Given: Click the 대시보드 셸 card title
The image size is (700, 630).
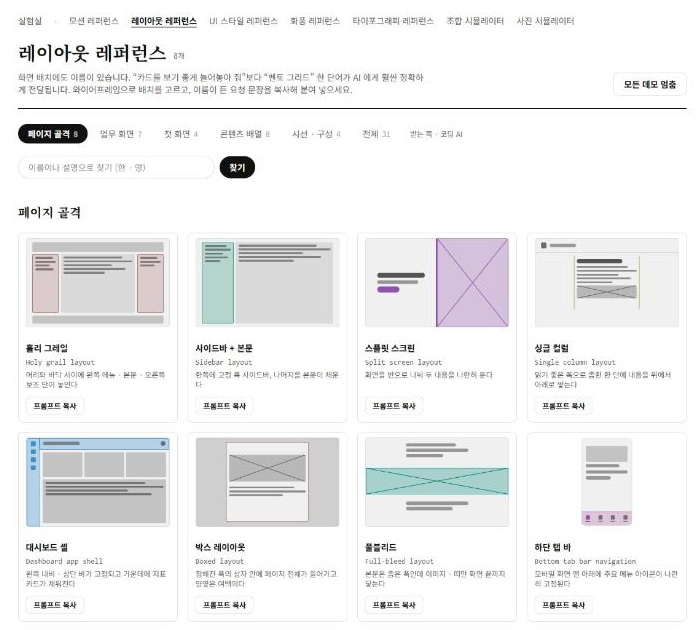Looking at the screenshot, I should pyautogui.click(x=47, y=547).
